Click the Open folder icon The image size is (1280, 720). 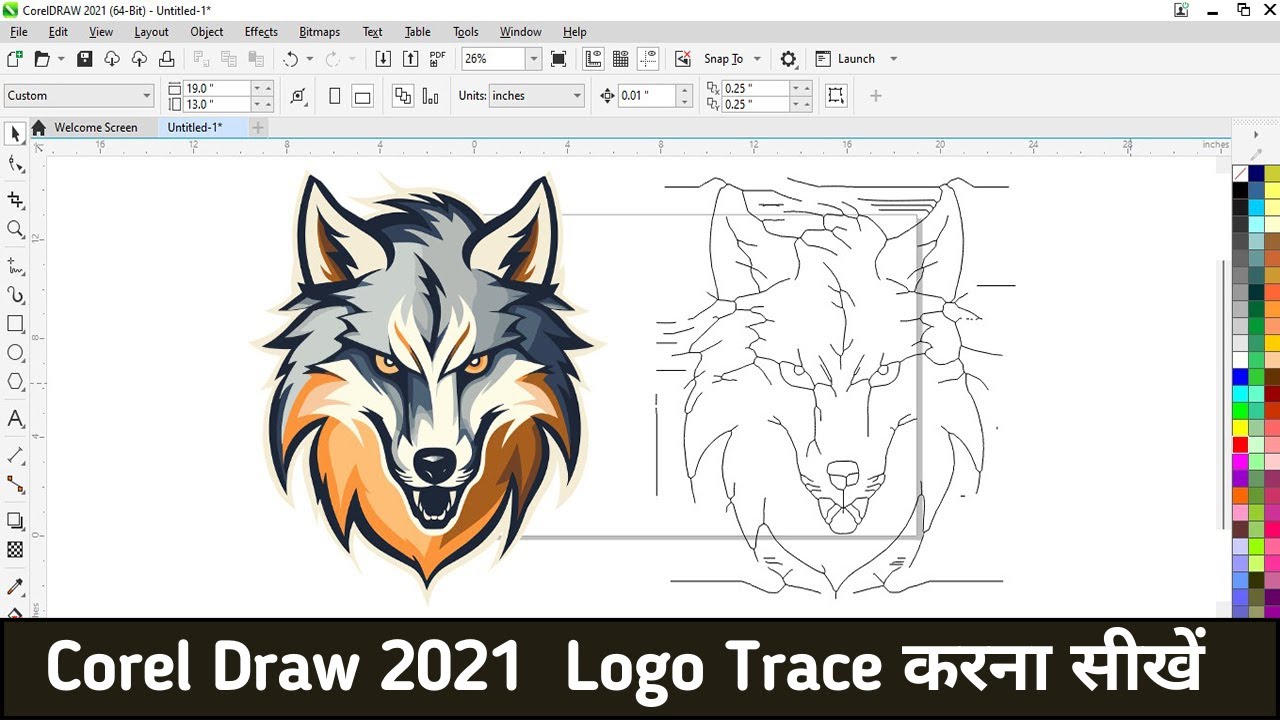pyautogui.click(x=42, y=59)
